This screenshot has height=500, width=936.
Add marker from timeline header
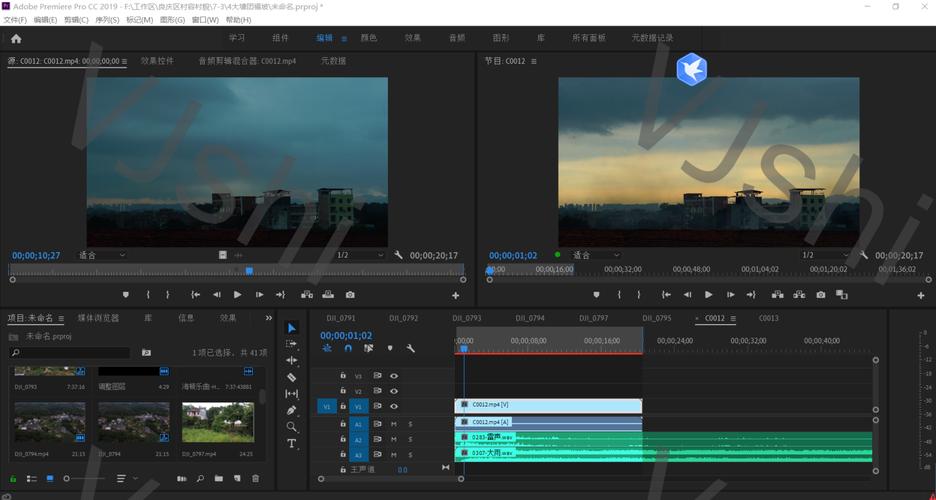[x=390, y=348]
